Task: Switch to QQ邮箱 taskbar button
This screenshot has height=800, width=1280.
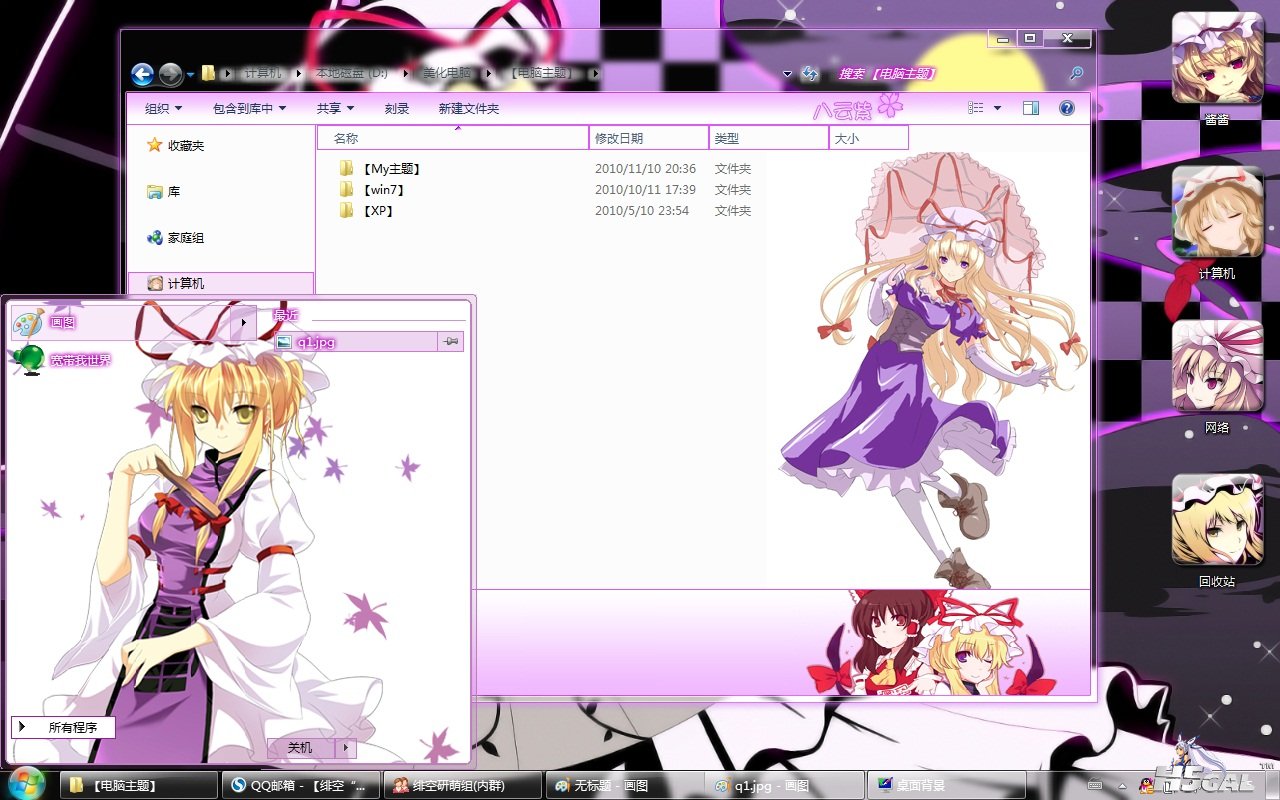Action: 301,785
